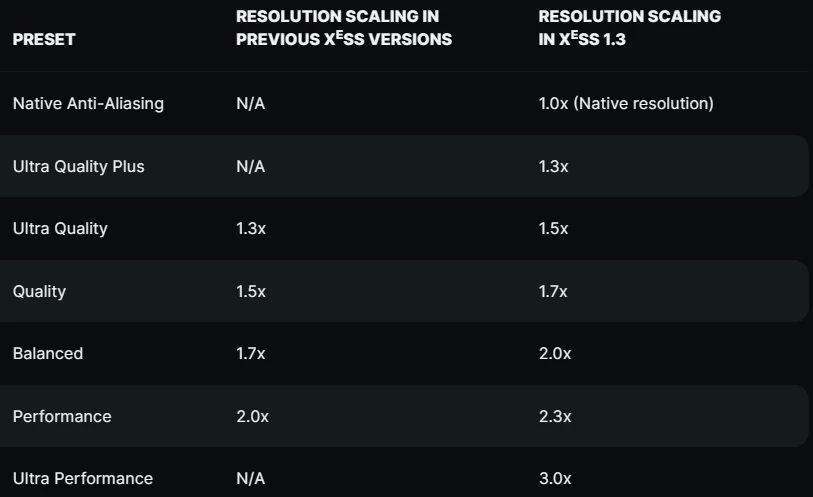Select the Resolution Scaling in Previous XeSS Versions header
Screen dimensions: 813x497
[x=344, y=28]
